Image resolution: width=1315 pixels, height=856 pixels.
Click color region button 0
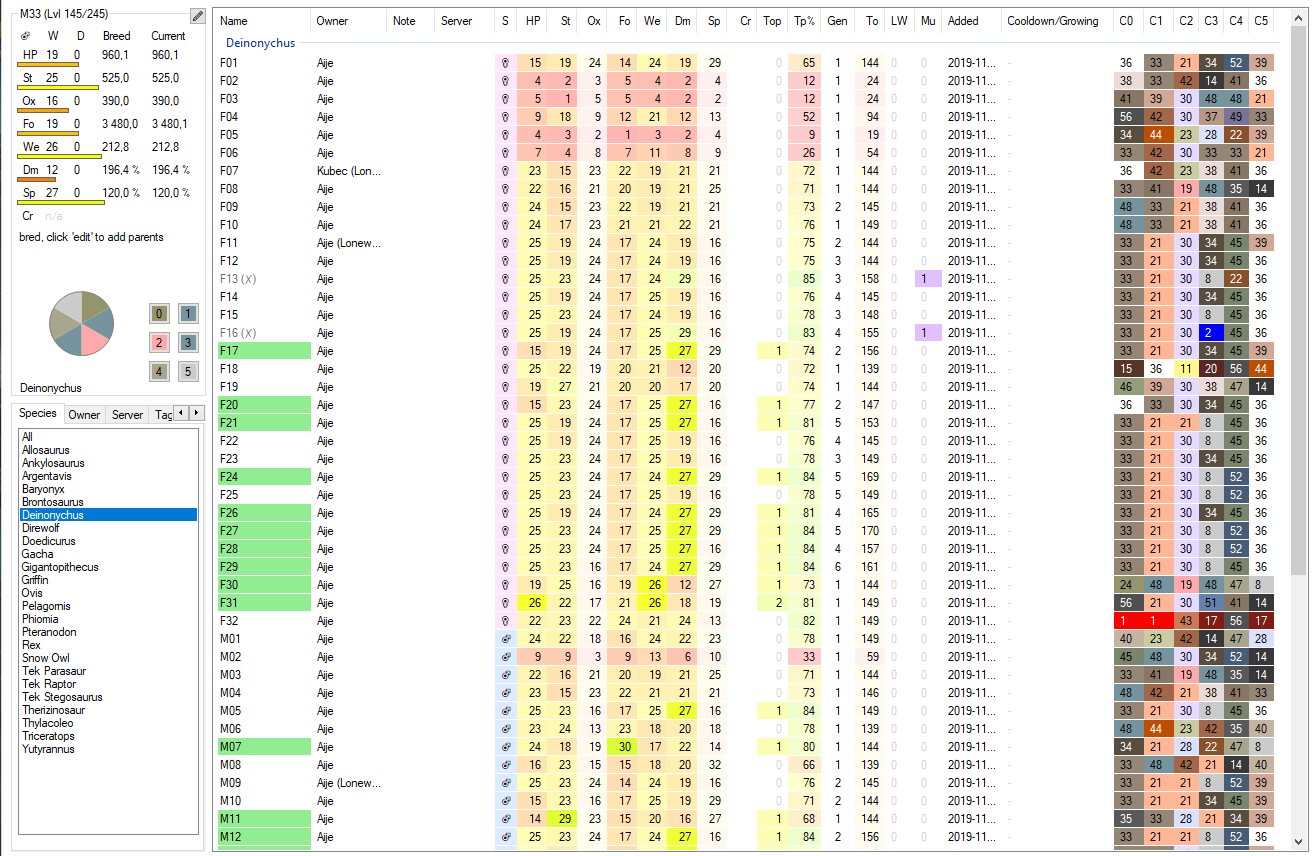pos(158,313)
